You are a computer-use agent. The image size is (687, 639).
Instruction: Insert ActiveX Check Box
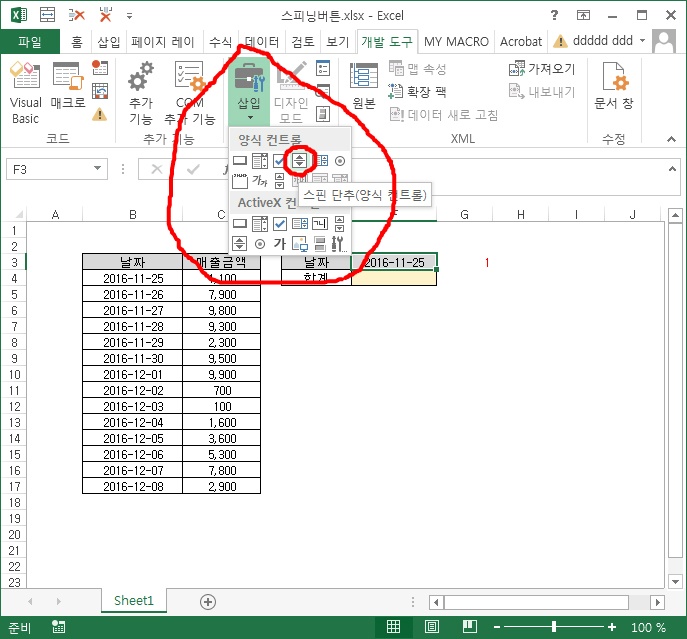280,224
